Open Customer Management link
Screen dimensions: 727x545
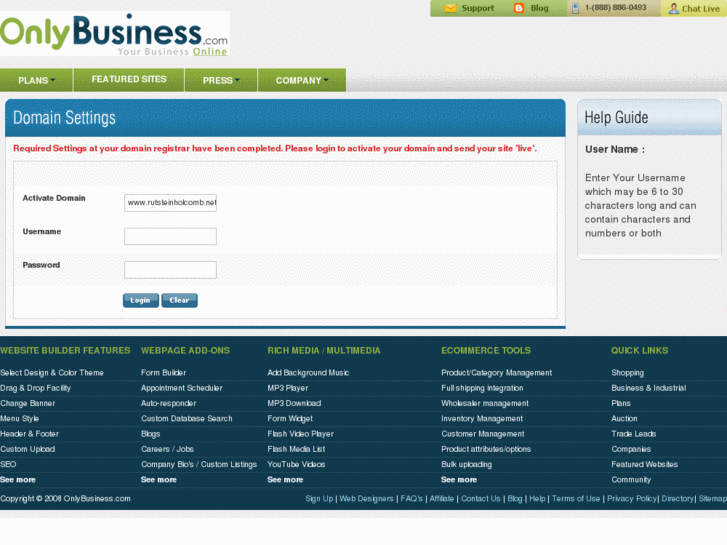pos(483,434)
